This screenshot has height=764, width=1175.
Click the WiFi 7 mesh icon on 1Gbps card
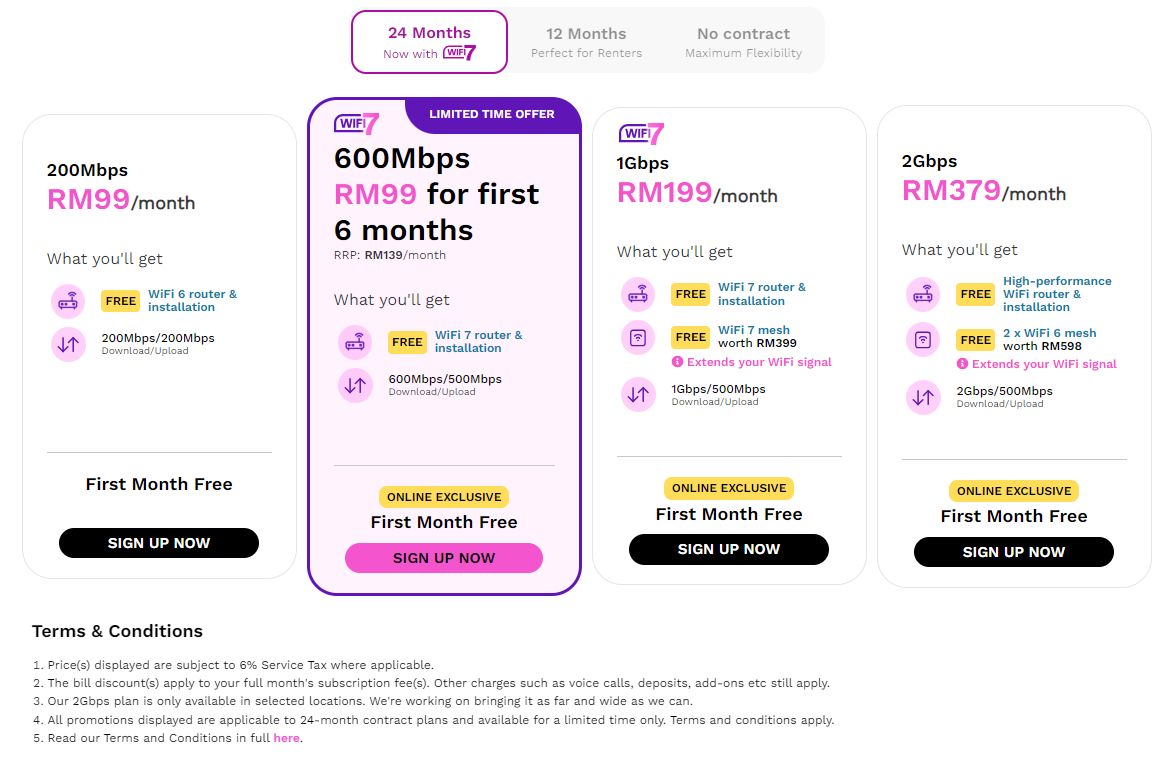click(638, 337)
